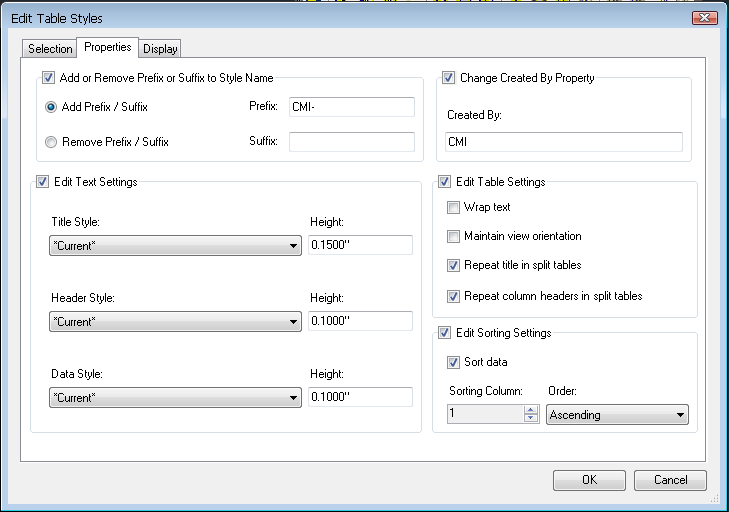Click the Created By text box
The height and width of the screenshot is (512, 729).
click(564, 142)
